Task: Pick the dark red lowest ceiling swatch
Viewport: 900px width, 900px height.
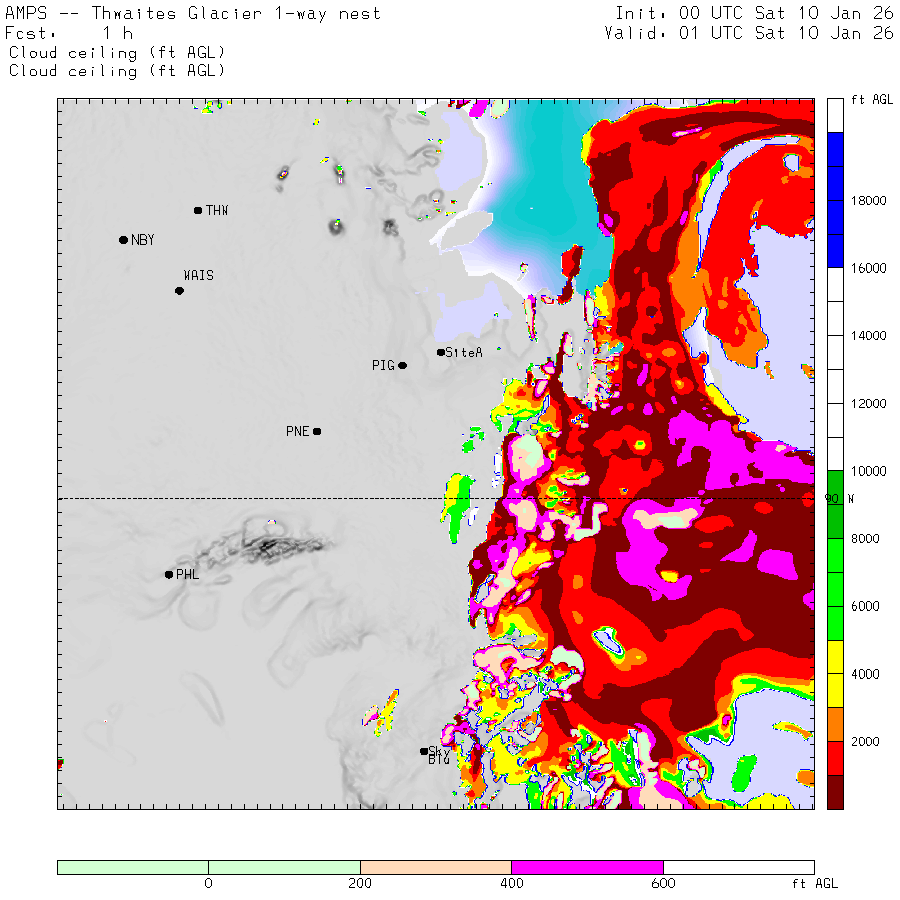Action: pos(835,791)
